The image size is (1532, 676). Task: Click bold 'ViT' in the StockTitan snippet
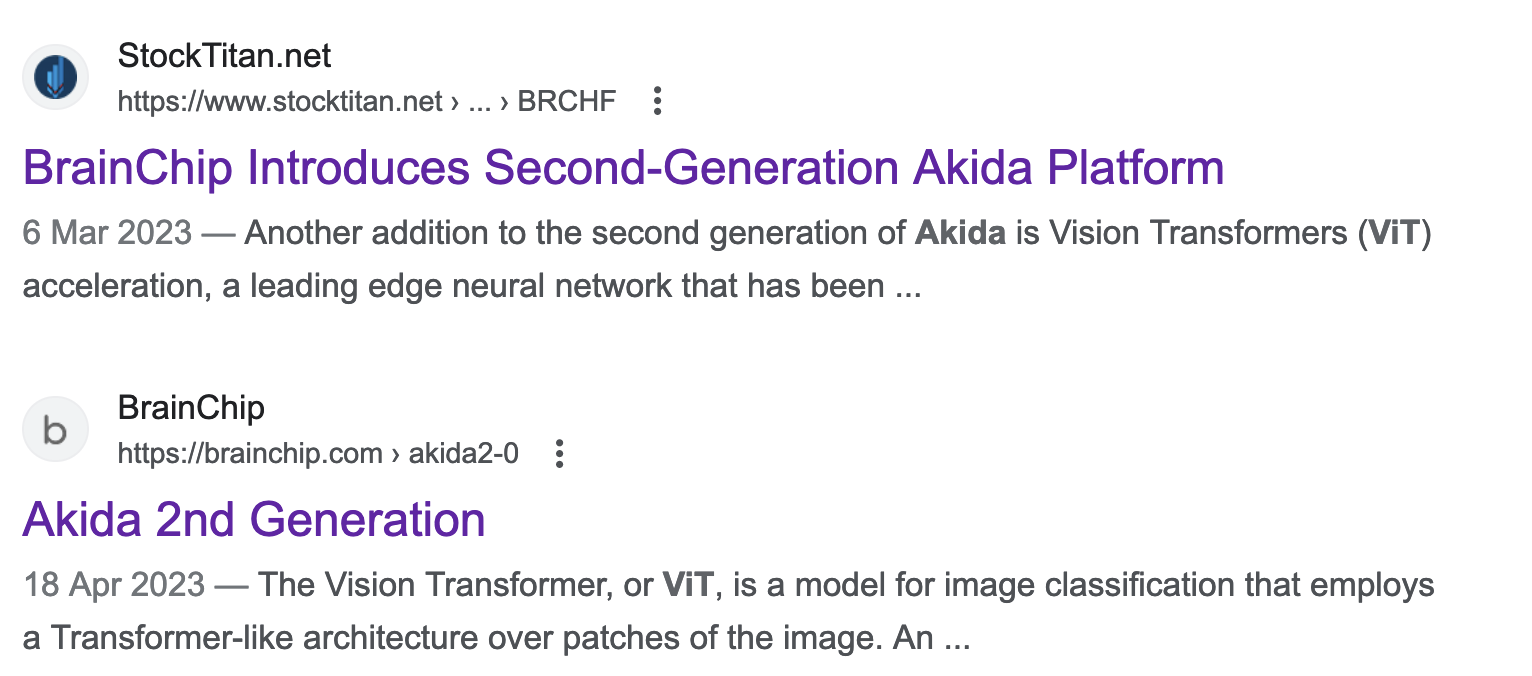1394,234
